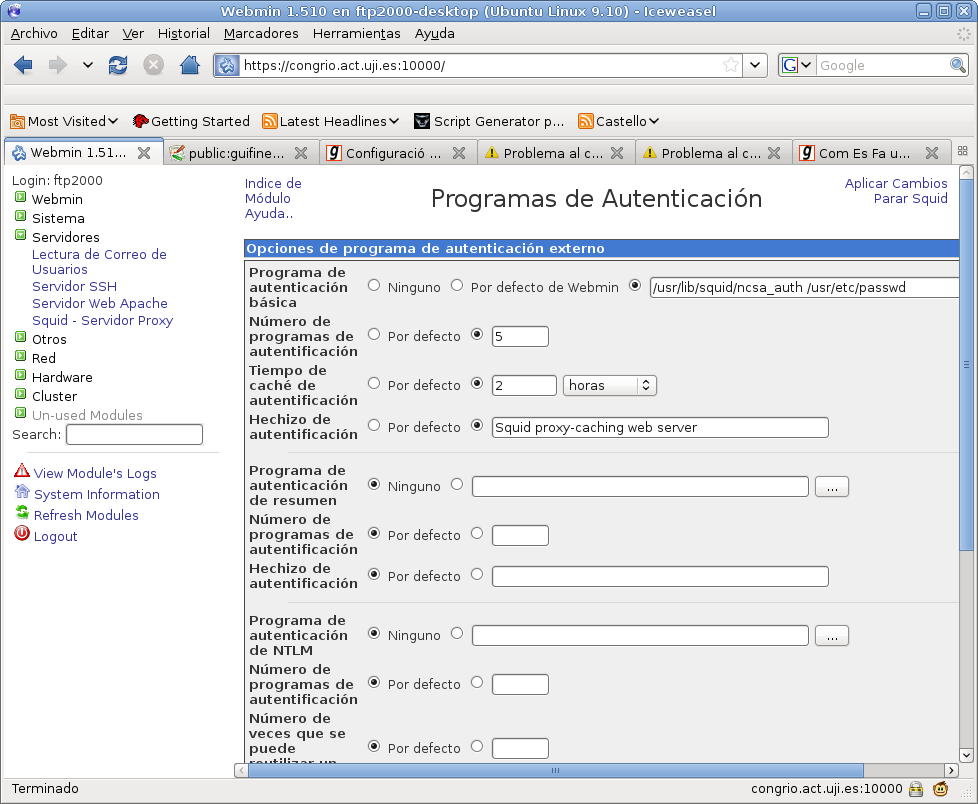Click the search magnifier icon
The height and width of the screenshot is (804, 978).
tap(958, 65)
